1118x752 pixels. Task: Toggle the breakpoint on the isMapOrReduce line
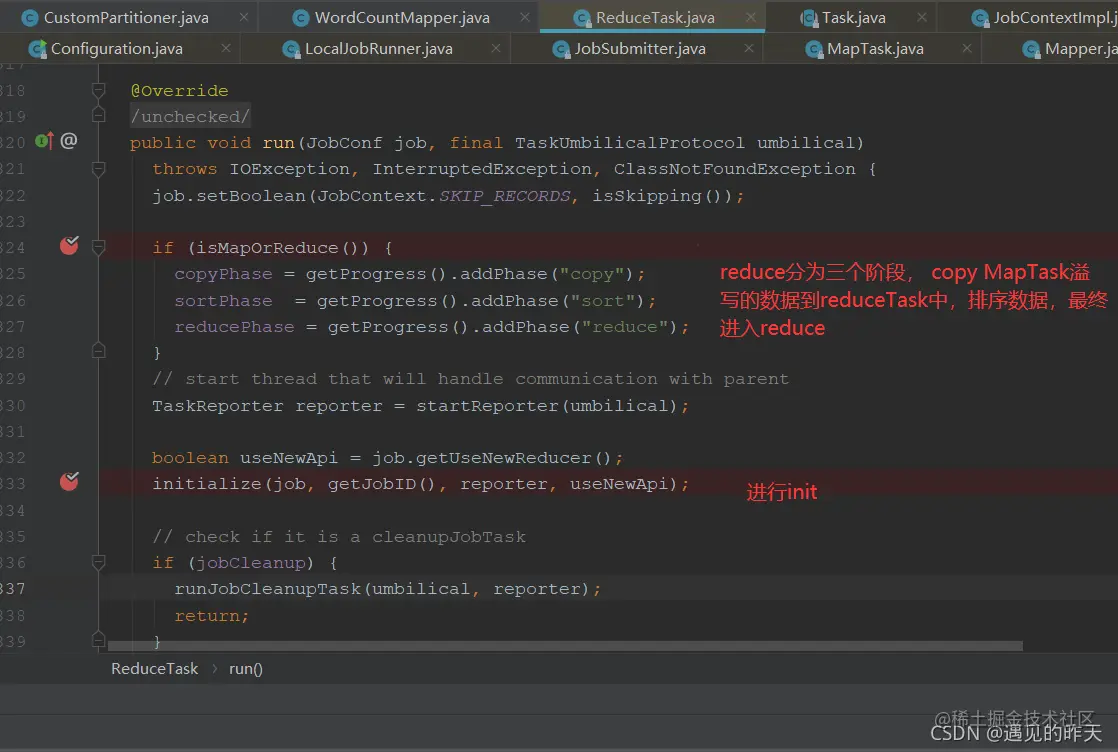click(69, 245)
